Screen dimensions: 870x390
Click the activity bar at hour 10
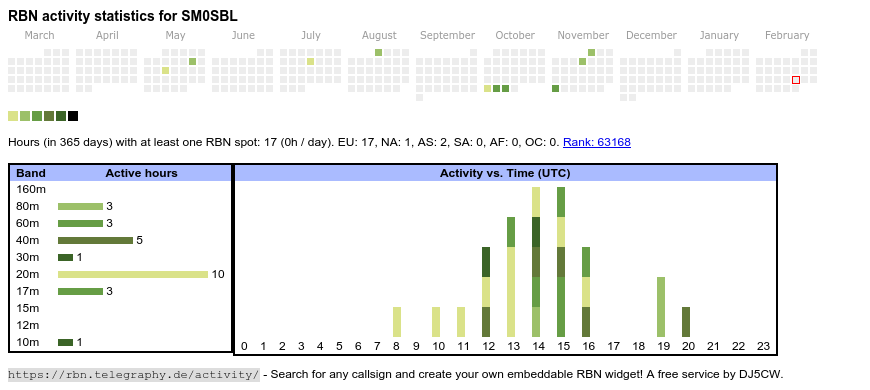(x=436, y=322)
